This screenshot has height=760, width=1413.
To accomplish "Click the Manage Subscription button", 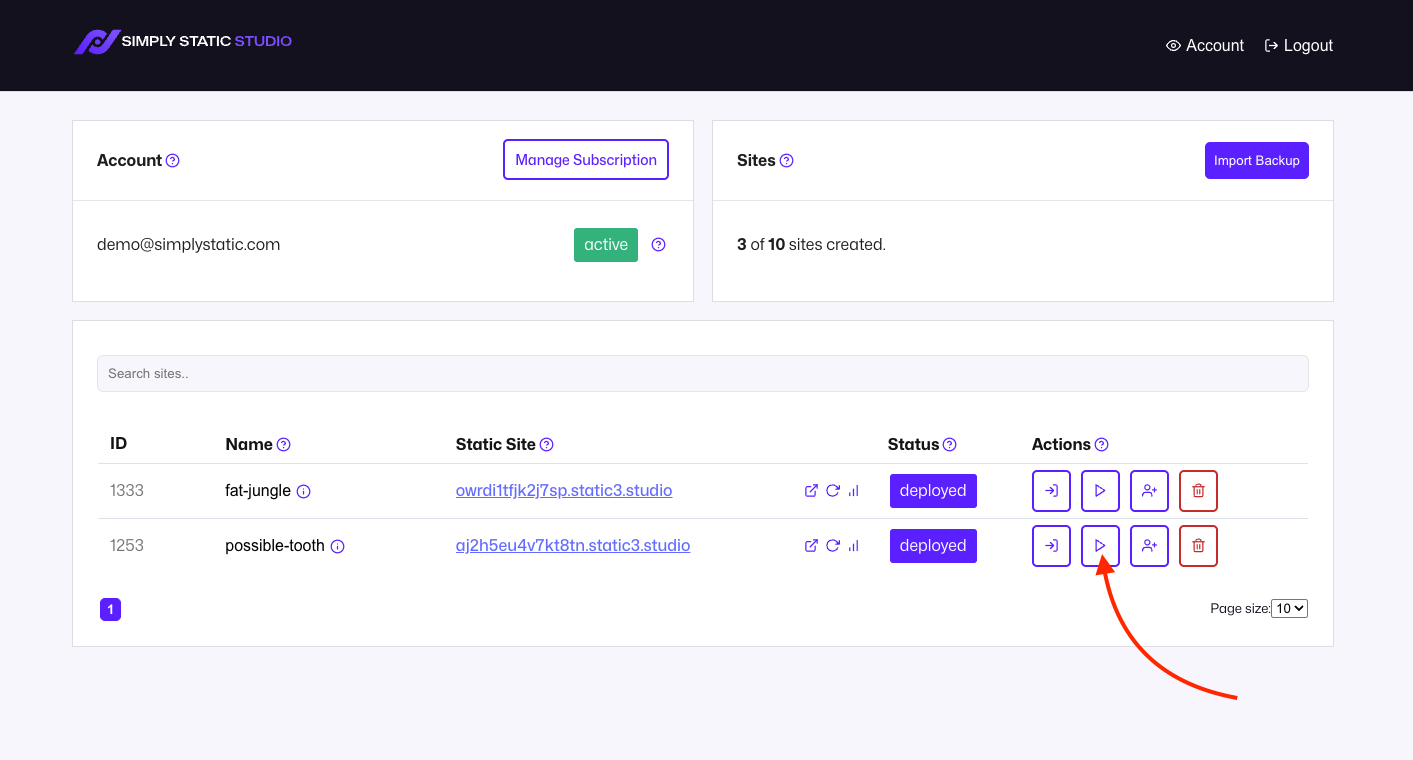I will coord(586,160).
